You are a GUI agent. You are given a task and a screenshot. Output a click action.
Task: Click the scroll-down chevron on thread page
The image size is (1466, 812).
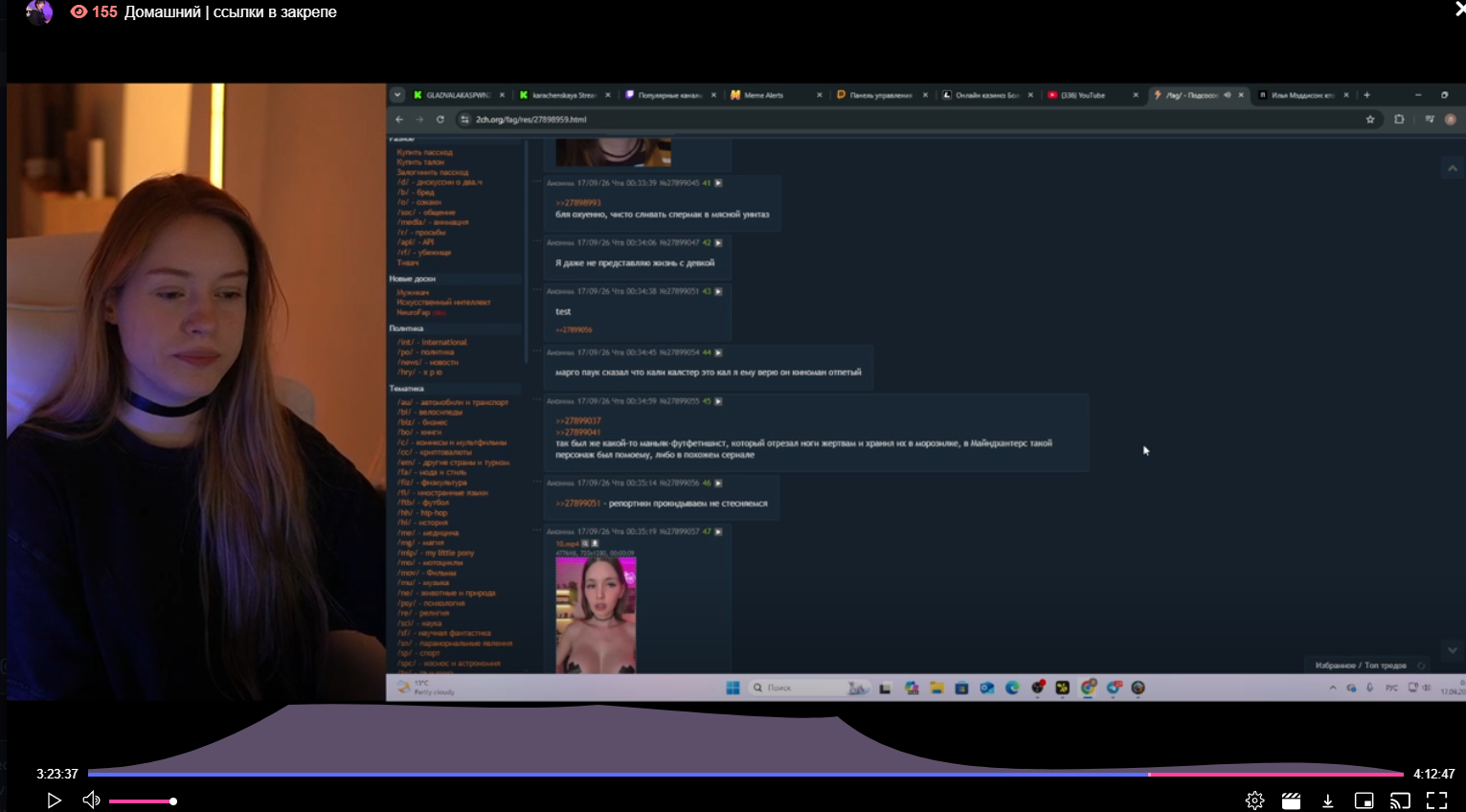pos(1452,650)
